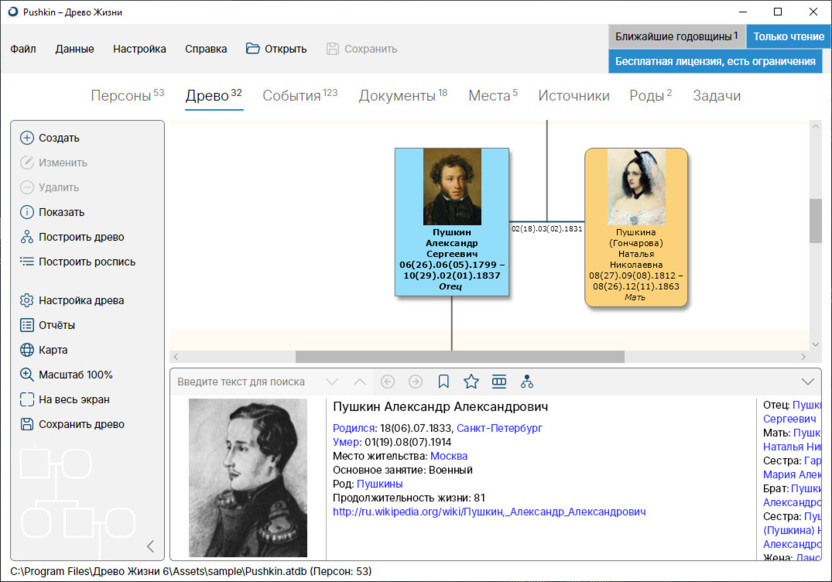Click the Построить древо tree icon
Viewport: 832px width, 582px height.
(x=27, y=237)
